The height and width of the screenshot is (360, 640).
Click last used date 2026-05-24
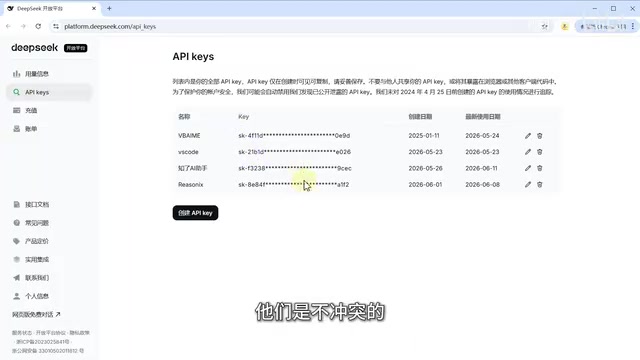482,136
